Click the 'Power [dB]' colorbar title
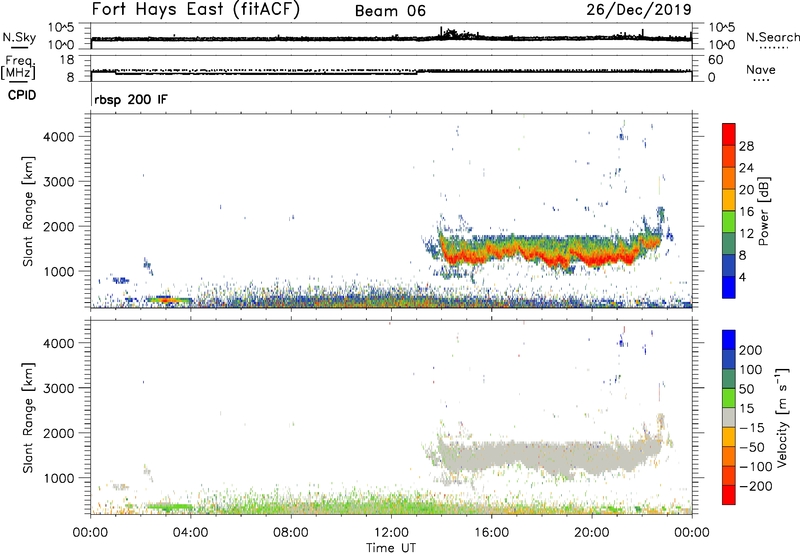Viewport: 800px width, 554px height. (764, 211)
